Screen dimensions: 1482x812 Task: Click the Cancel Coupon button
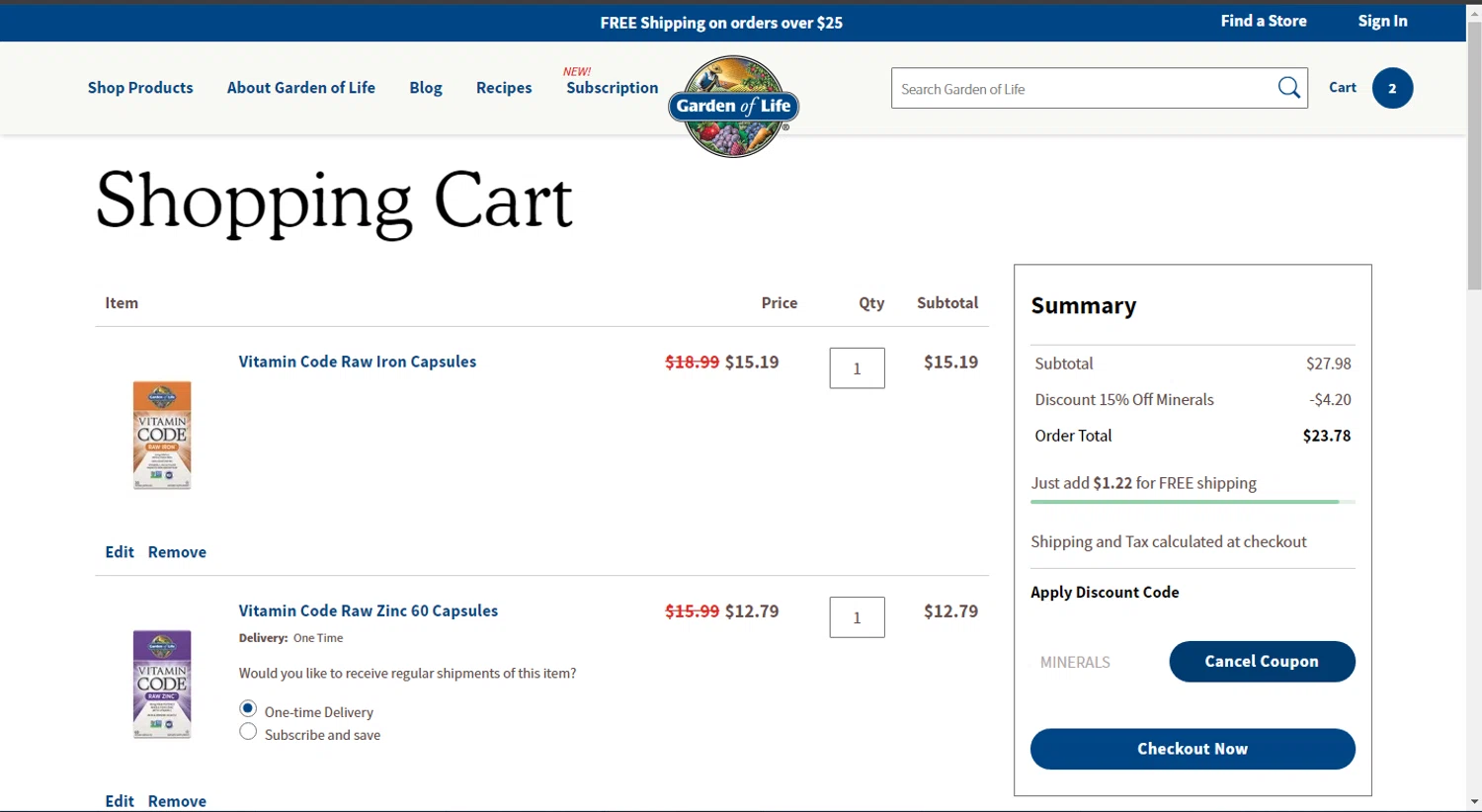point(1262,662)
